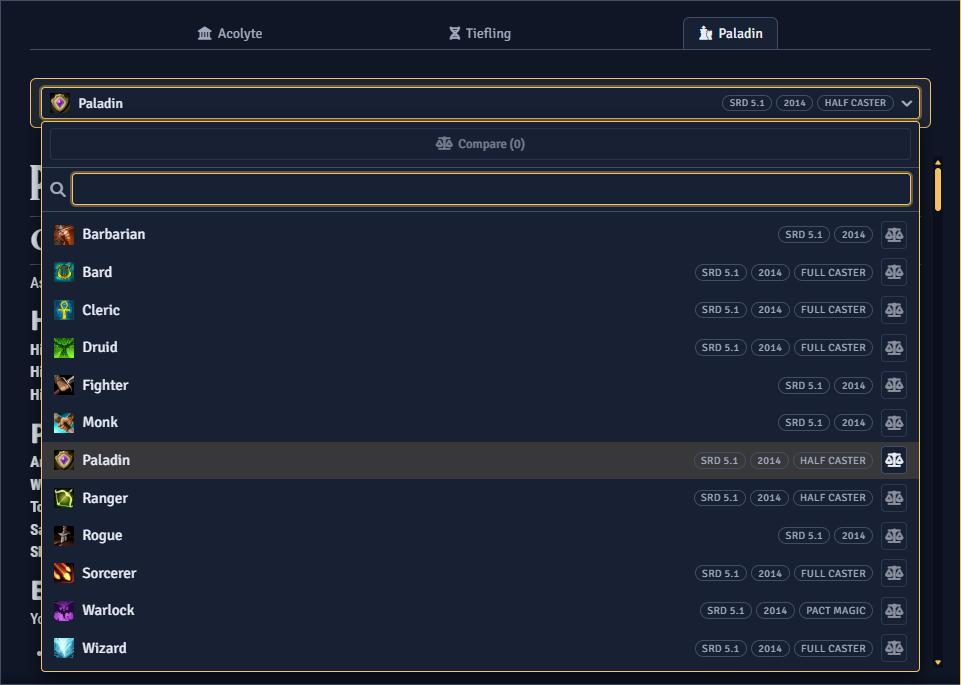
Task: Switch to the Acolyte tab
Action: [x=230, y=33]
